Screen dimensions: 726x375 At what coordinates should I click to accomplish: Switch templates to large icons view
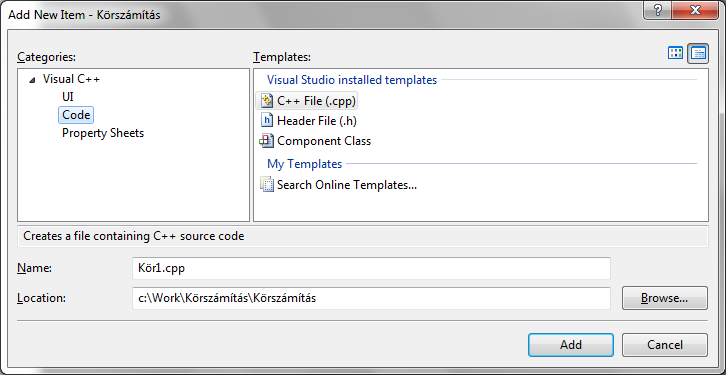[x=676, y=53]
